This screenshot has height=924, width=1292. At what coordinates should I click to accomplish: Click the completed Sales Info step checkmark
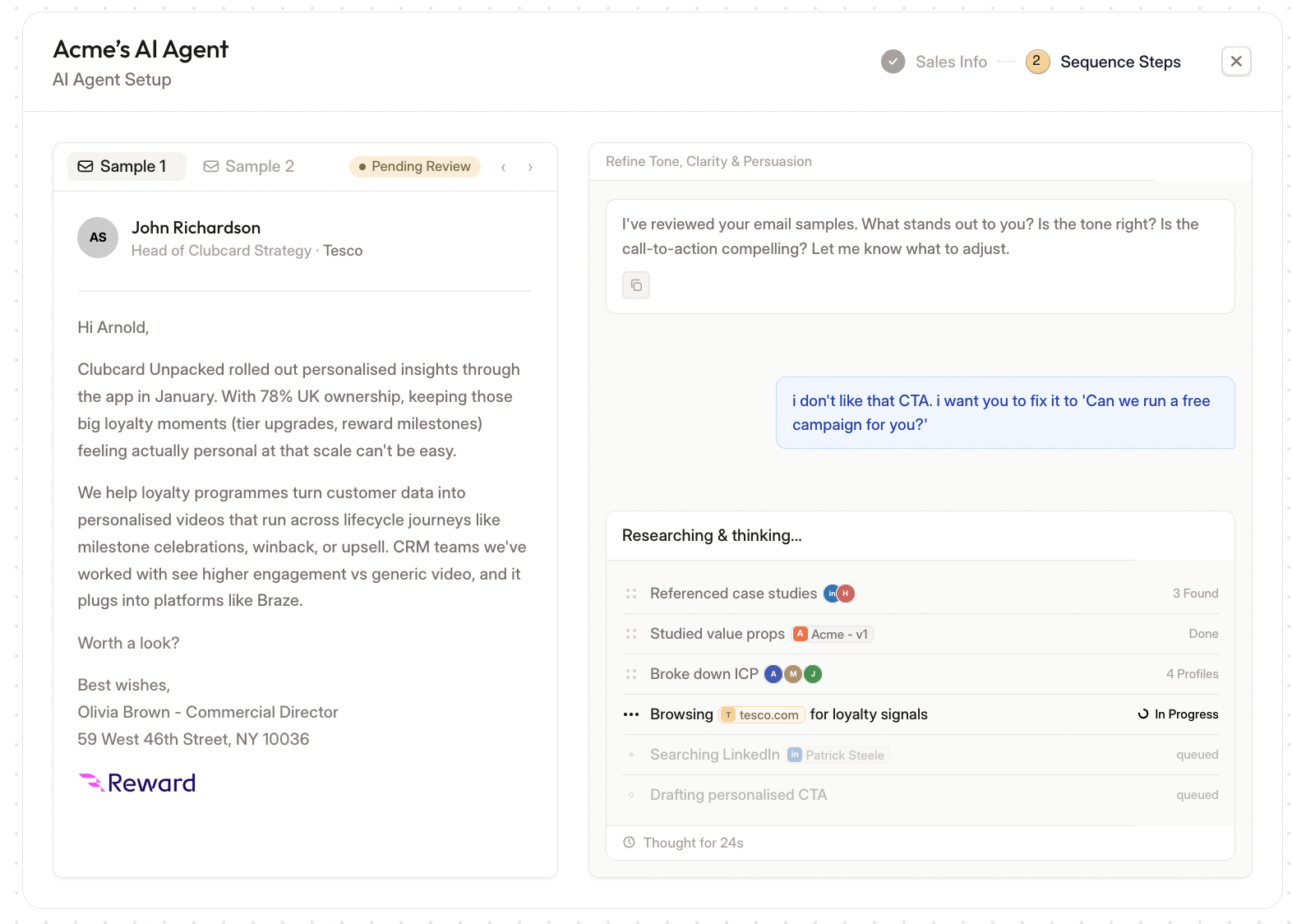click(893, 62)
